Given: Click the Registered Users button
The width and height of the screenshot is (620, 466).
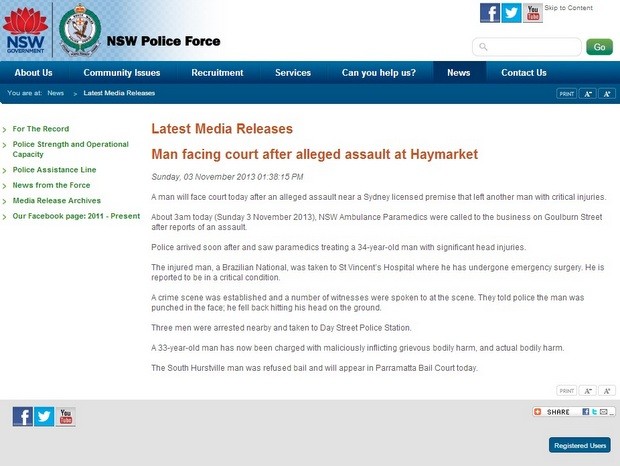Looking at the screenshot, I should 579,445.
